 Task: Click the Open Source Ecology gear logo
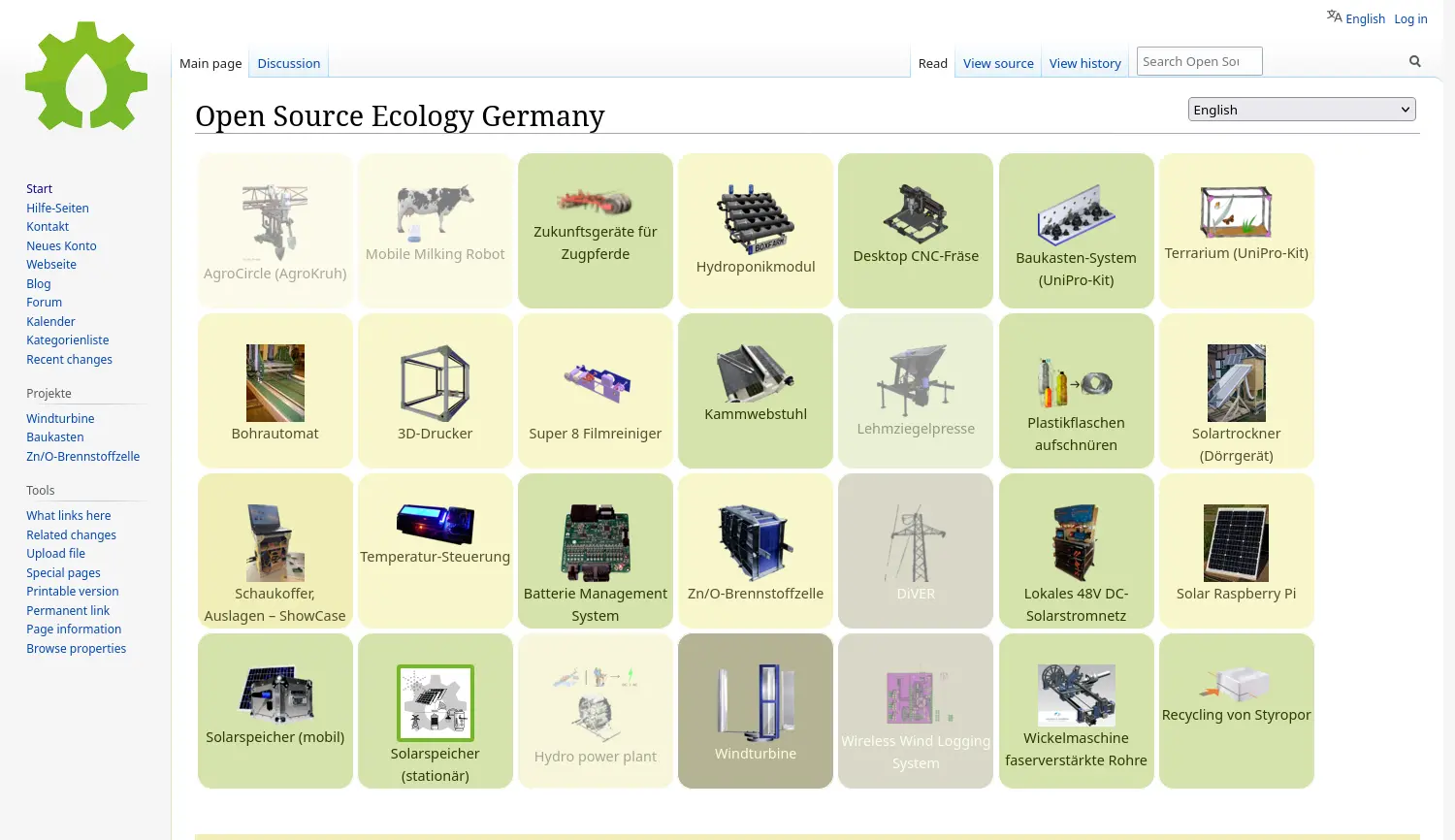click(x=86, y=78)
